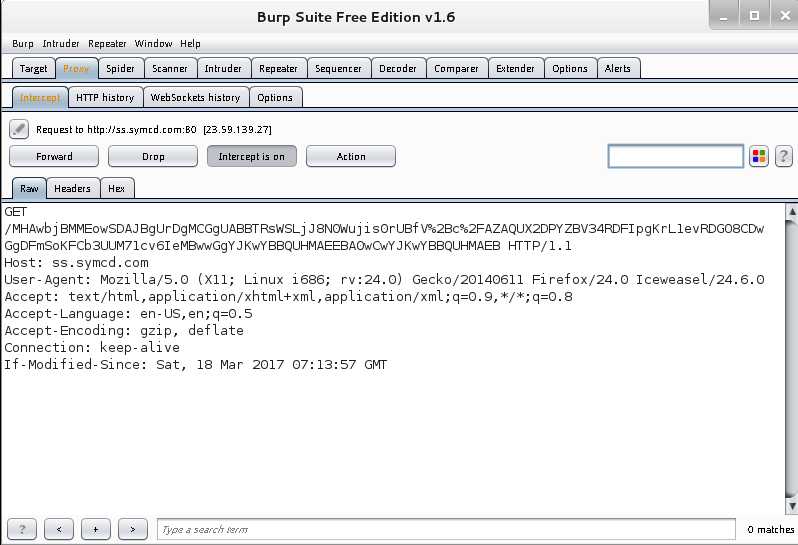This screenshot has height=545, width=798.
Task: Switch to the Intruder tool tab
Action: tap(223, 69)
